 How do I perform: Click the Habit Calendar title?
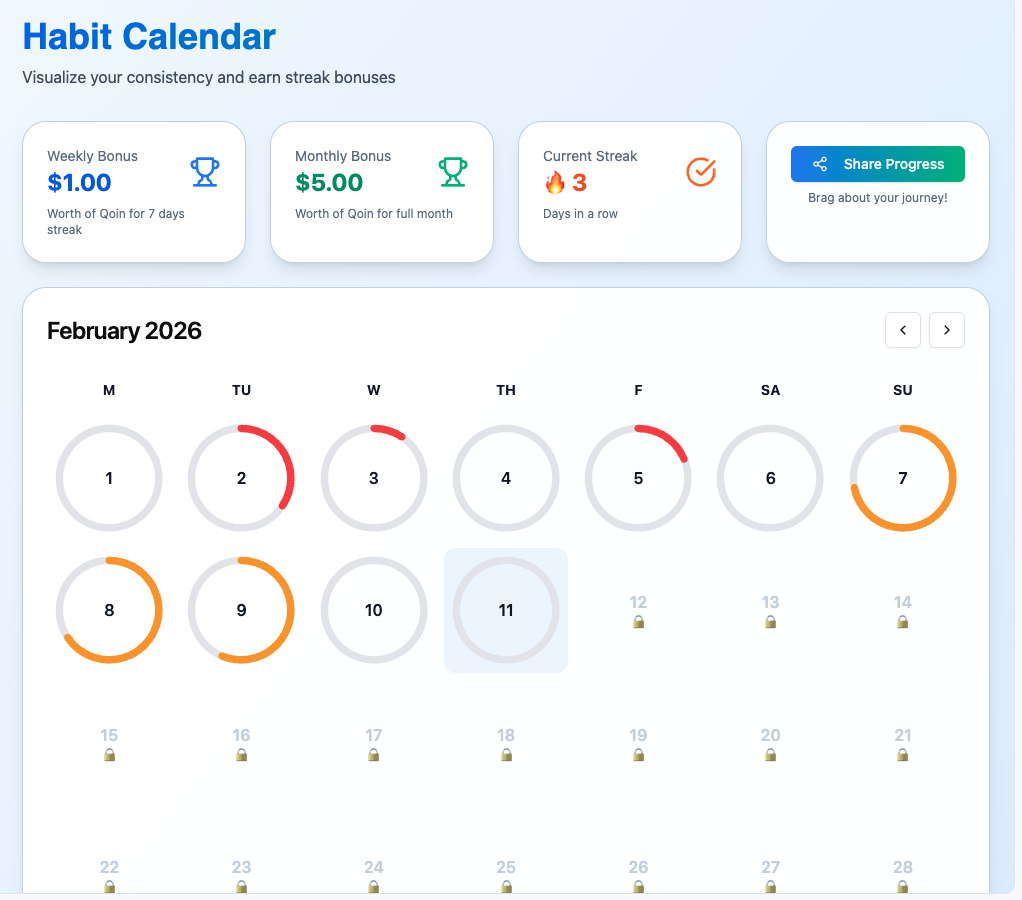click(149, 37)
